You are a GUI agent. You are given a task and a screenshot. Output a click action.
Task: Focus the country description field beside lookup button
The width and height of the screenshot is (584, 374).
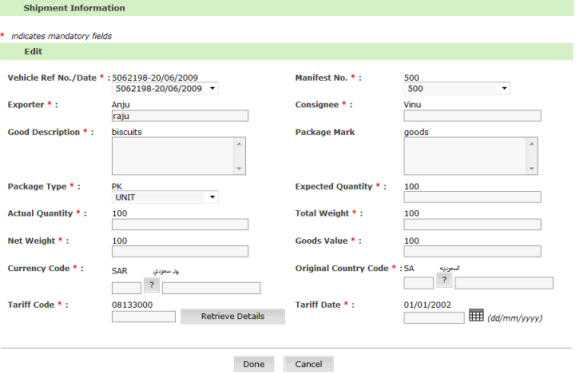pyautogui.click(x=504, y=283)
